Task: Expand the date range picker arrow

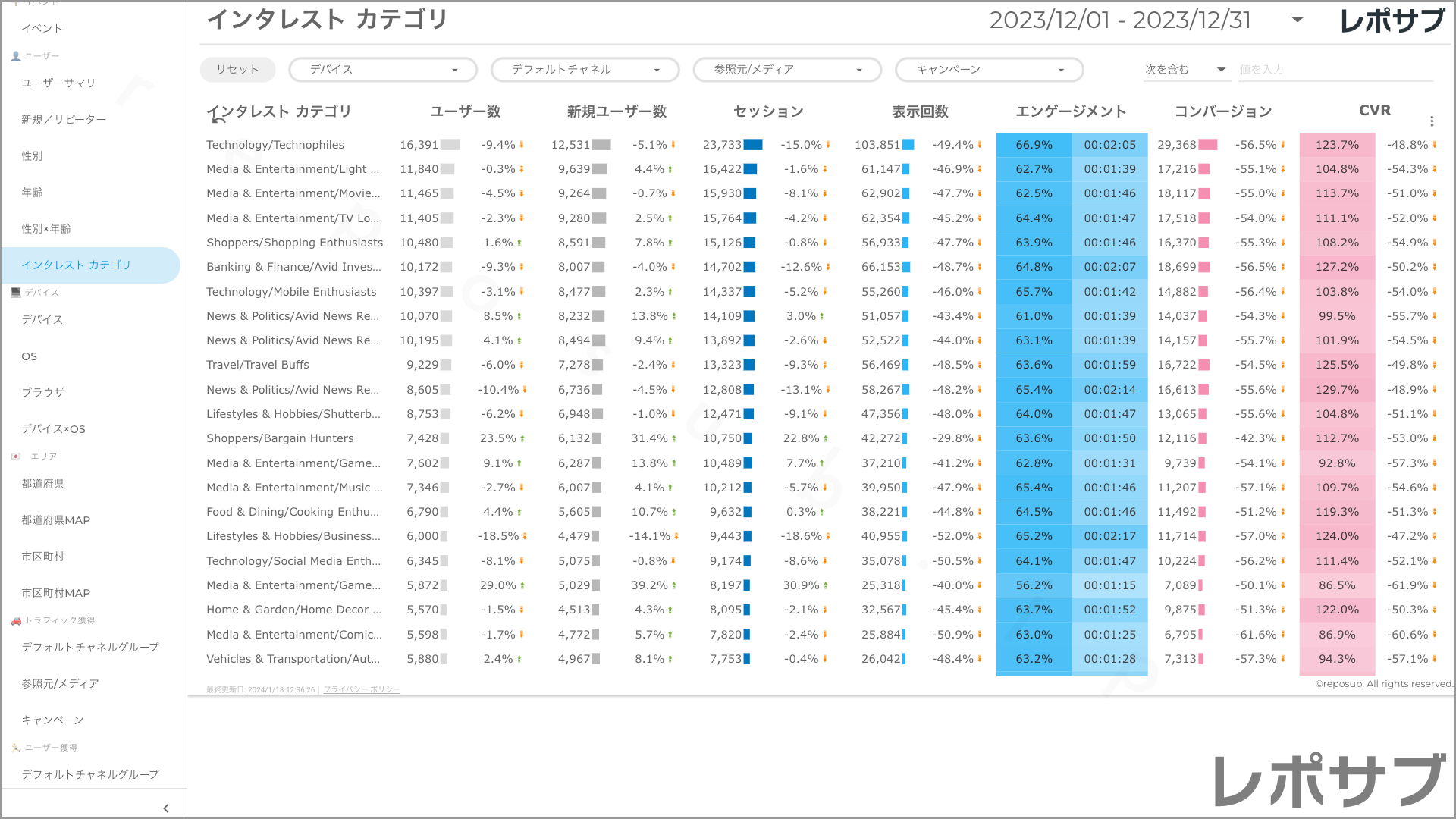Action: pos(1298,20)
